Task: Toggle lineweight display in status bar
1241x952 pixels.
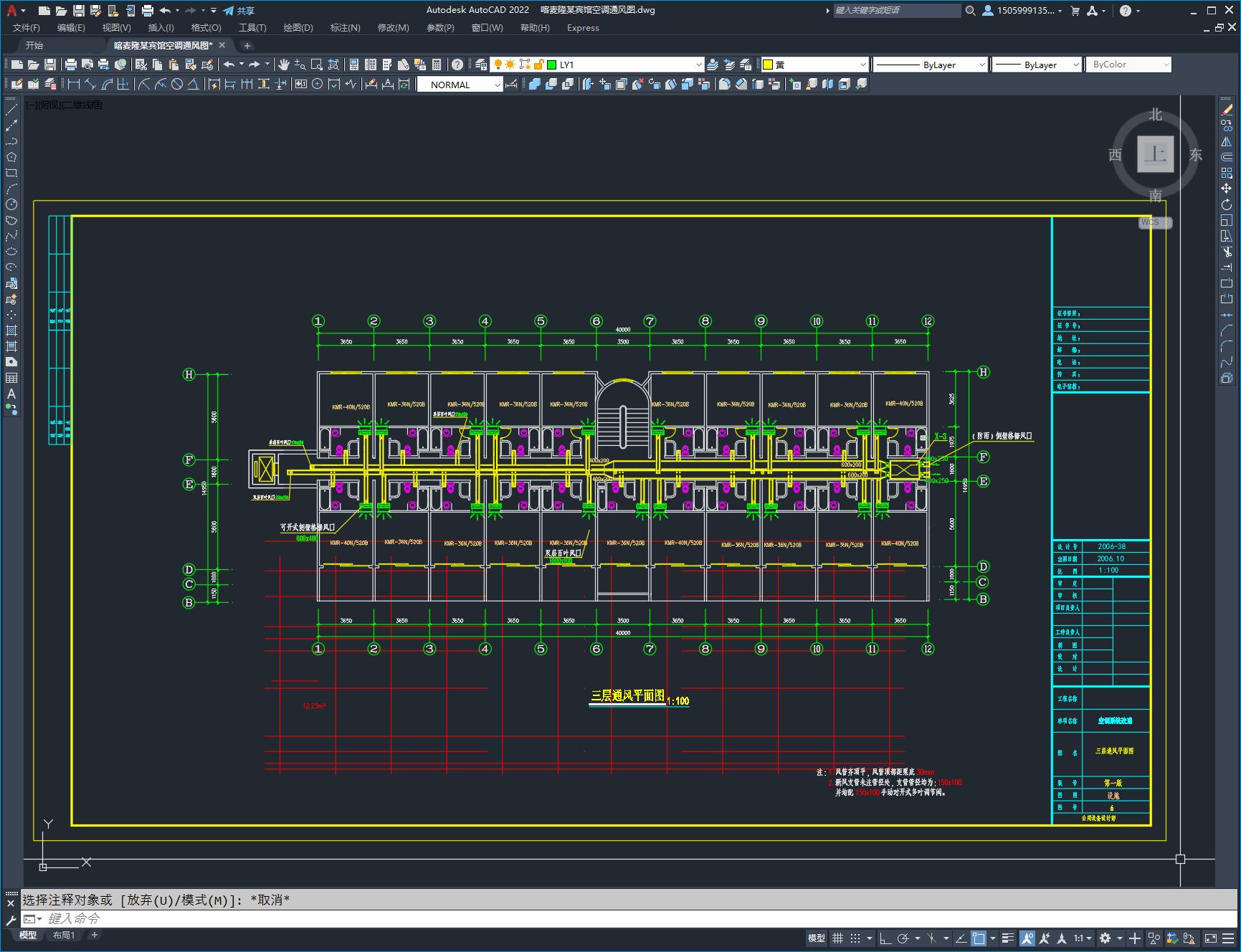Action: 1008,938
